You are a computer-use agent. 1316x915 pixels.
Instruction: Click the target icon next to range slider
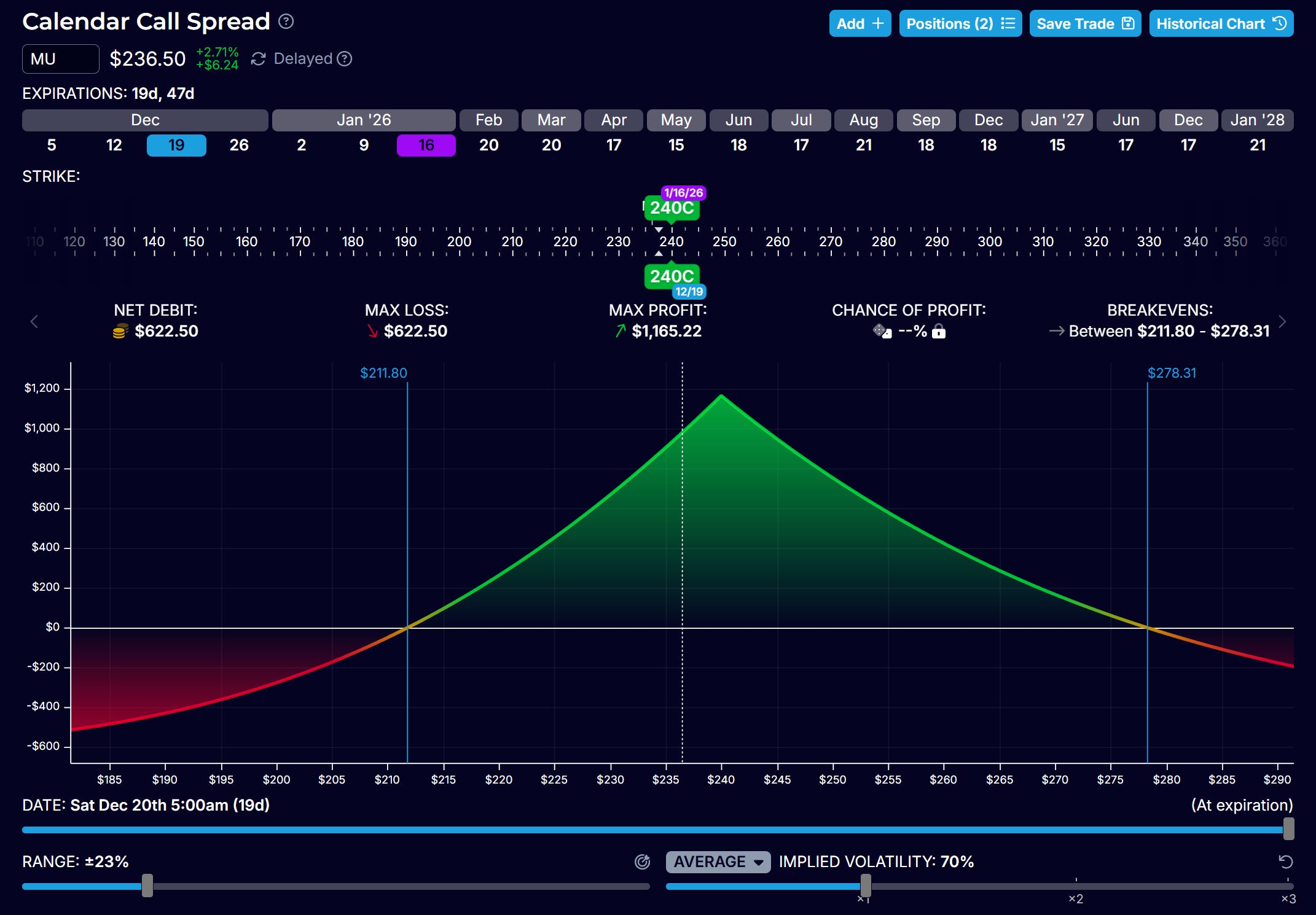tap(642, 862)
